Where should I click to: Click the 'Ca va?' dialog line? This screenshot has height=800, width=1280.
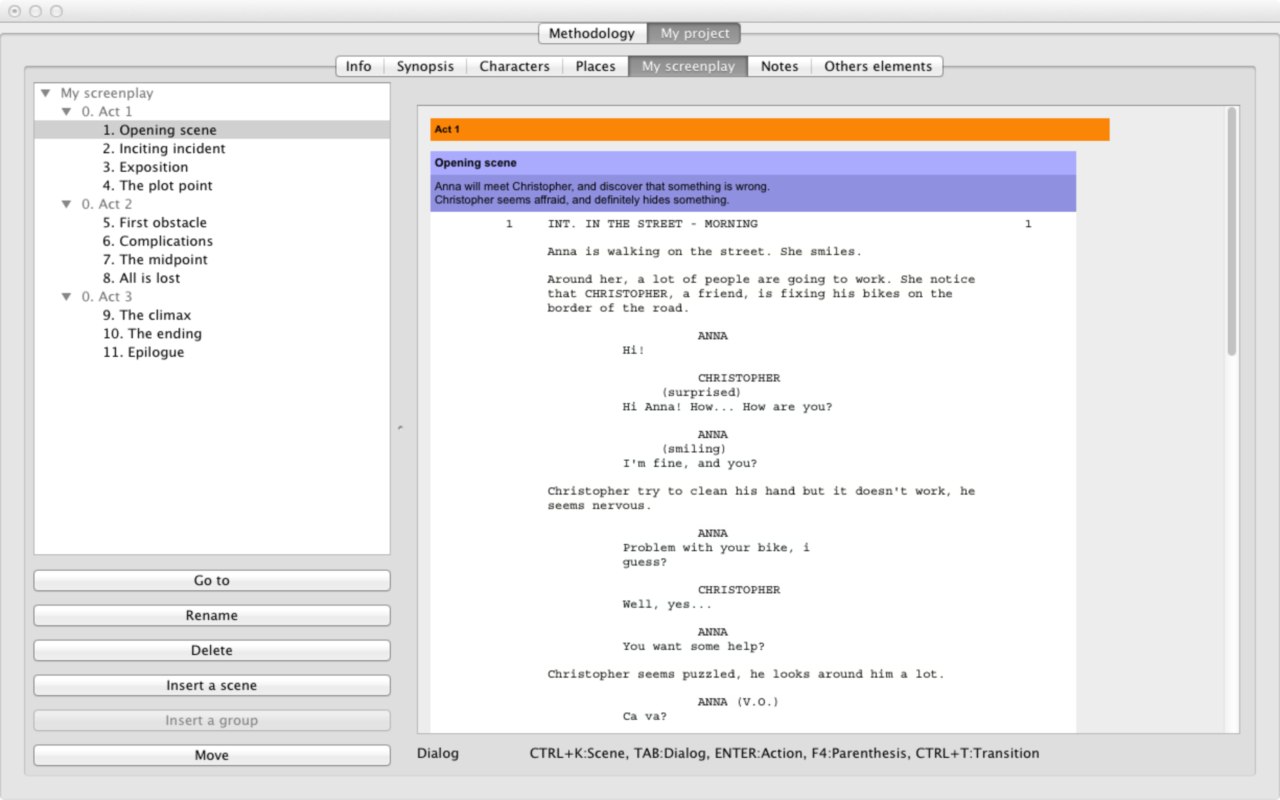coord(644,716)
